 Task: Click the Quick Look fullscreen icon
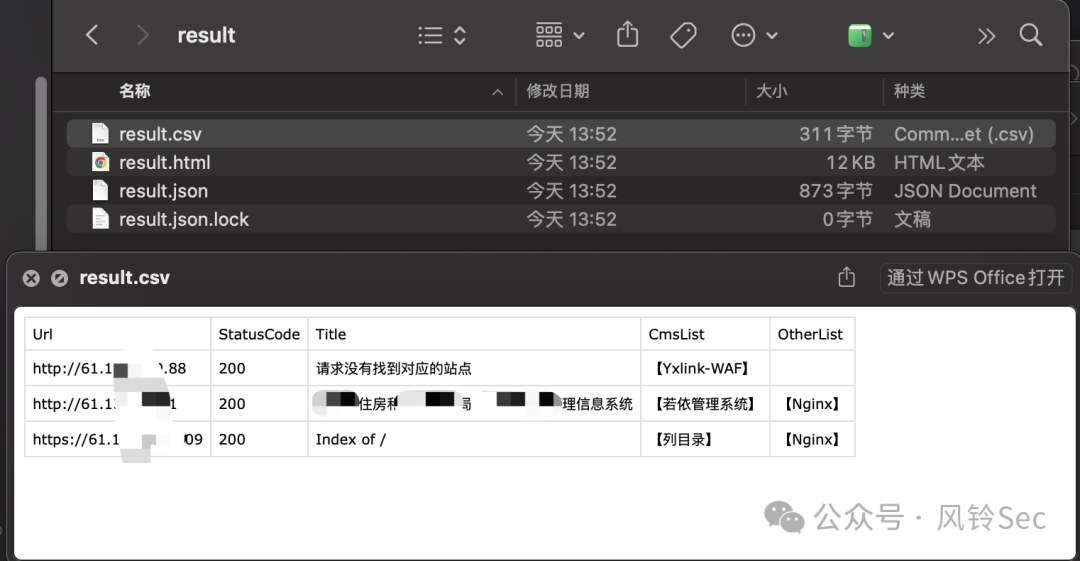coord(59,278)
